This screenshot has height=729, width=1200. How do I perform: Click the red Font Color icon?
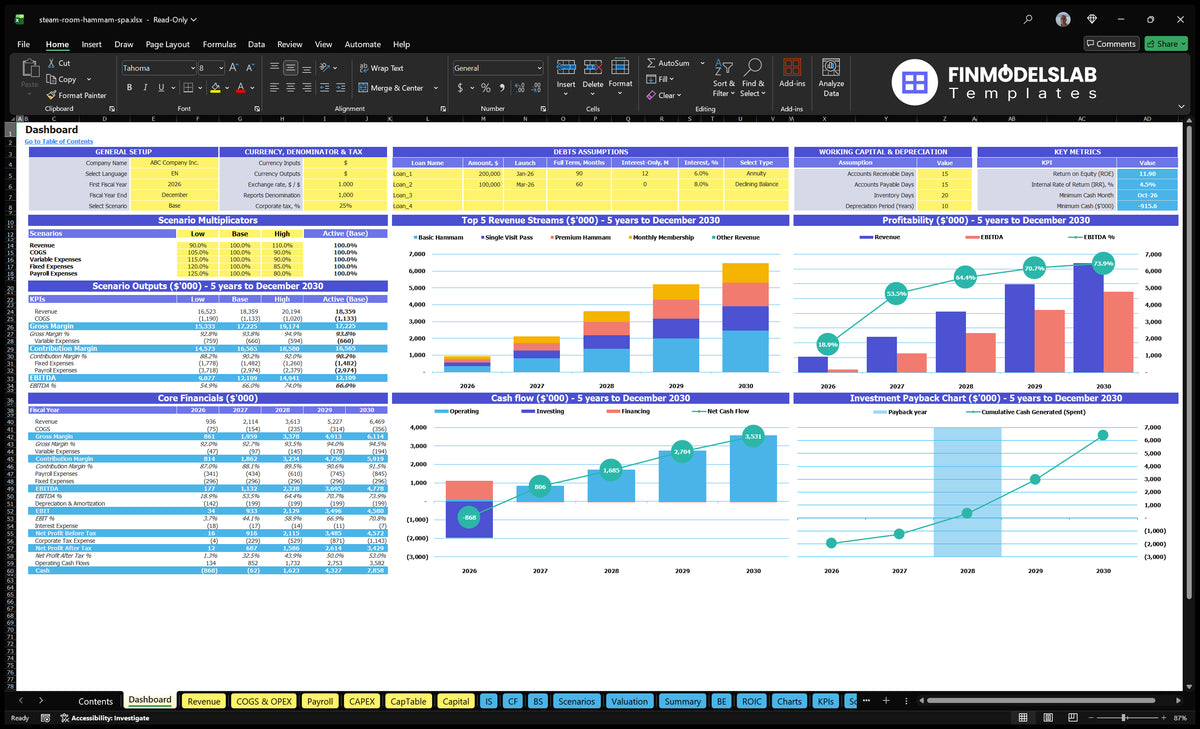[x=240, y=88]
